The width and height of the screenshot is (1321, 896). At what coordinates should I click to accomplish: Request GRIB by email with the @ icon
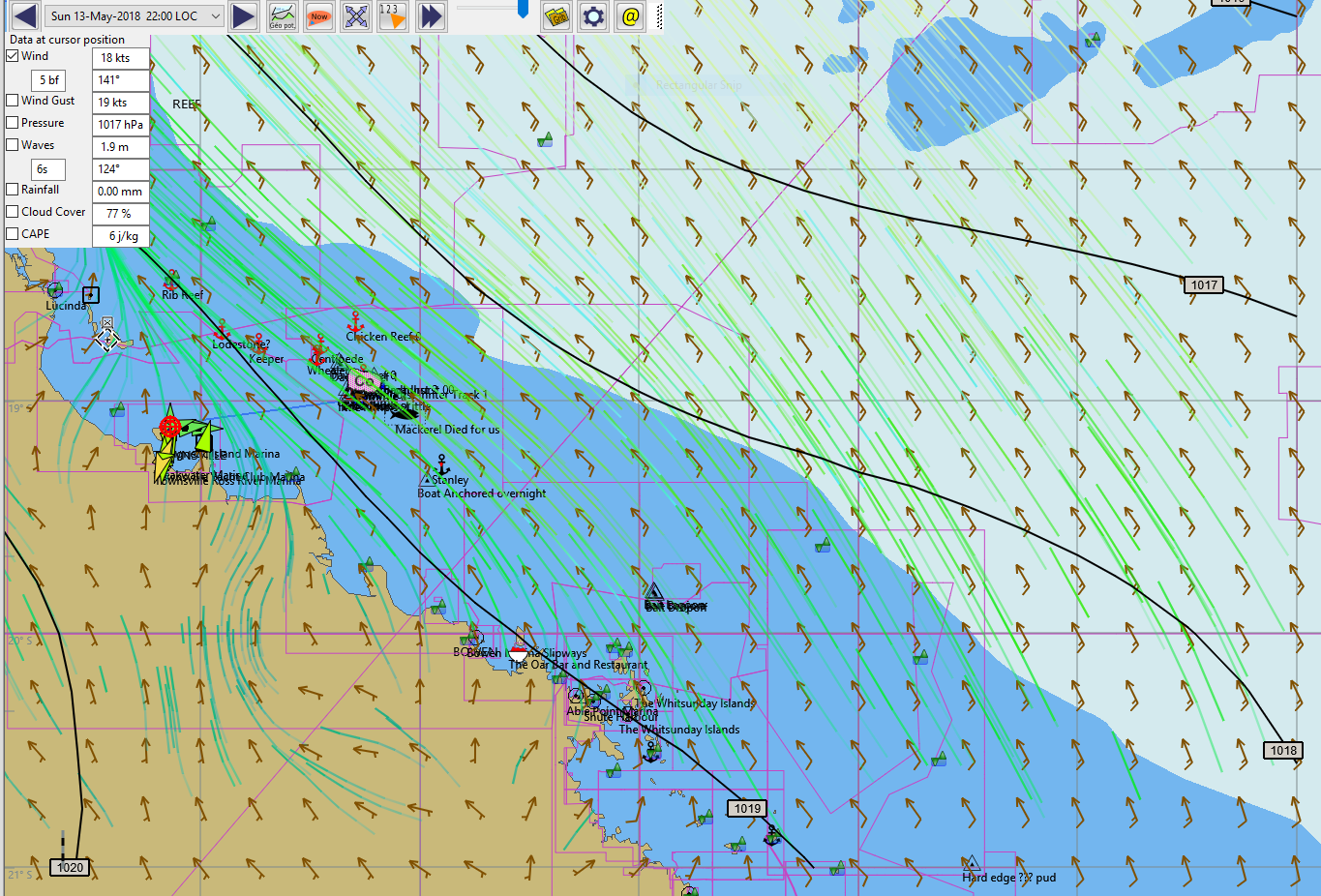(630, 15)
